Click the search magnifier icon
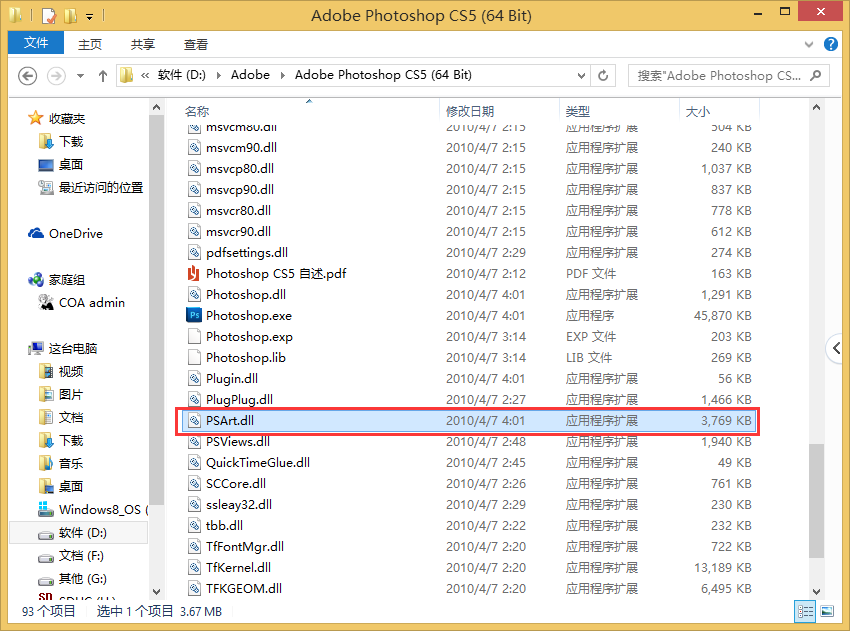 click(x=816, y=75)
